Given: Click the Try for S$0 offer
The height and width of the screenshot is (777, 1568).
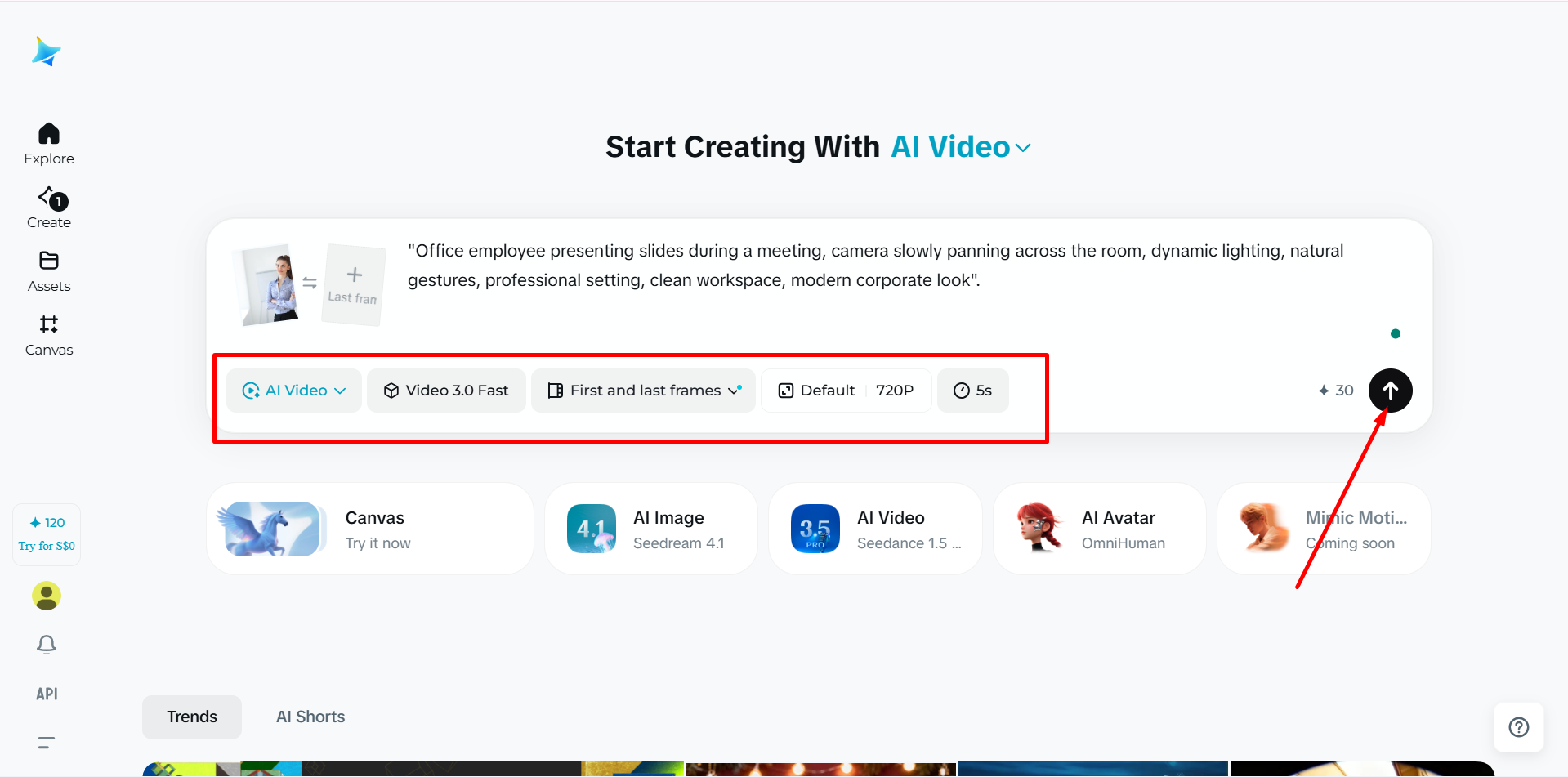Looking at the screenshot, I should pos(47,534).
